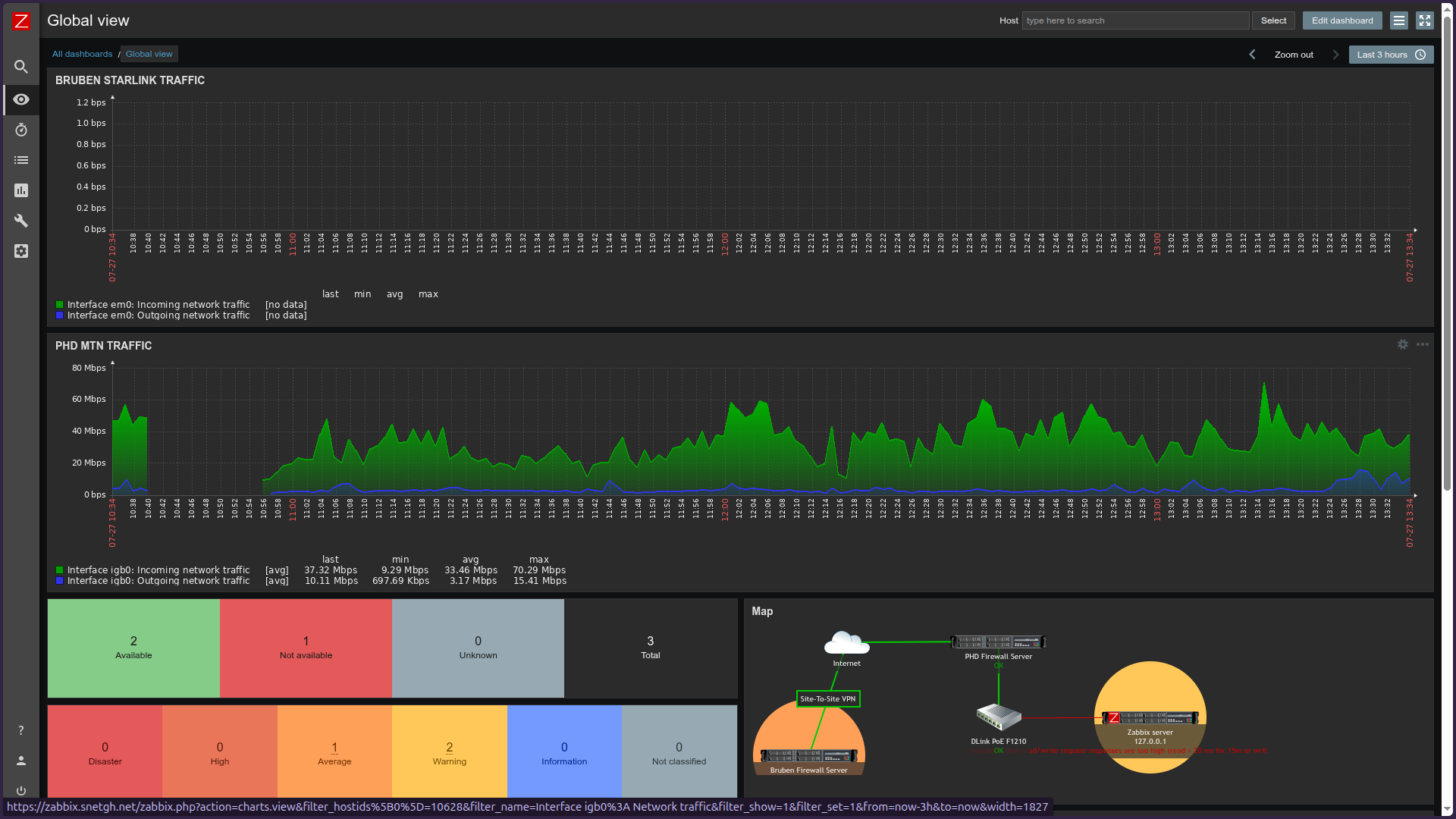
Task: Click the igb0 Outgoing network traffic legend
Action: (158, 581)
